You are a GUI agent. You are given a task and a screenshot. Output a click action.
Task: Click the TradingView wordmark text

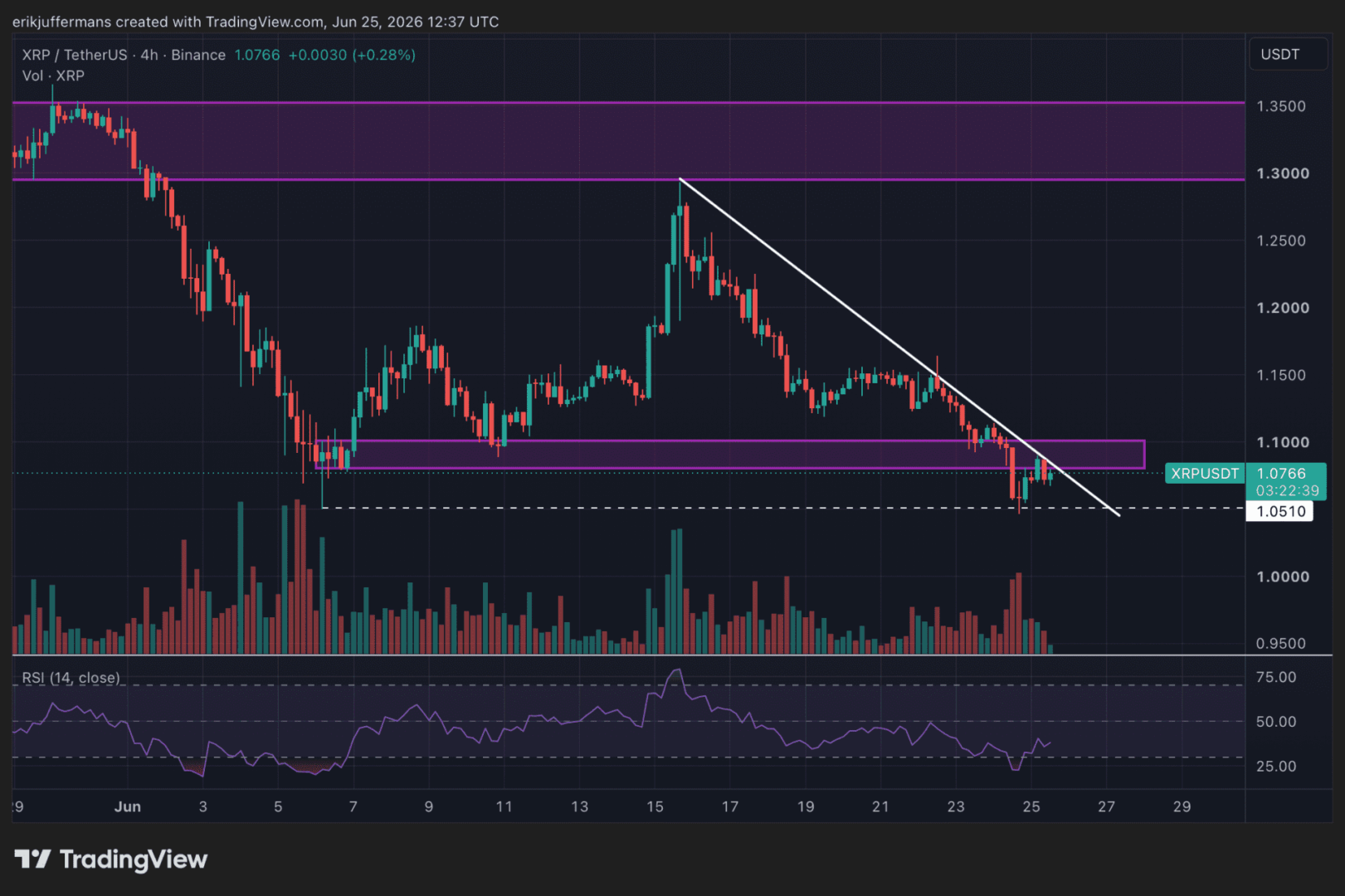(133, 859)
